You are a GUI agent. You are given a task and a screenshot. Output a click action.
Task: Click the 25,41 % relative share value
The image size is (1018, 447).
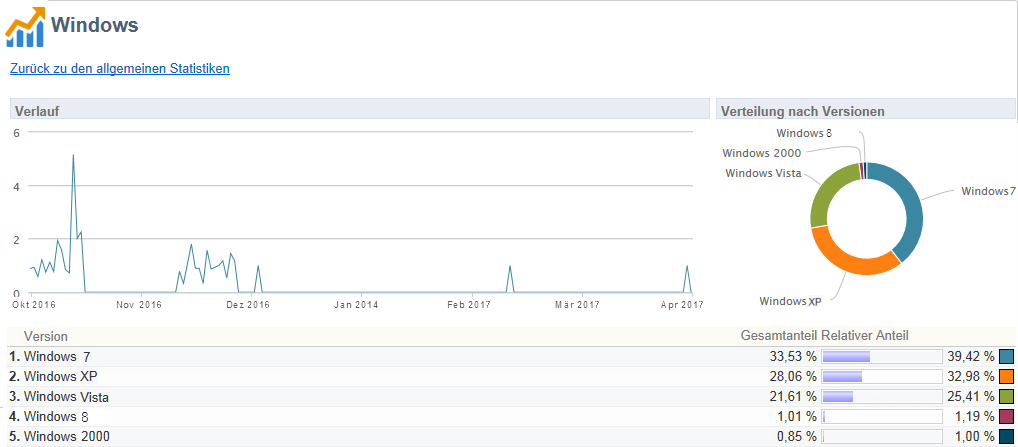pos(971,396)
